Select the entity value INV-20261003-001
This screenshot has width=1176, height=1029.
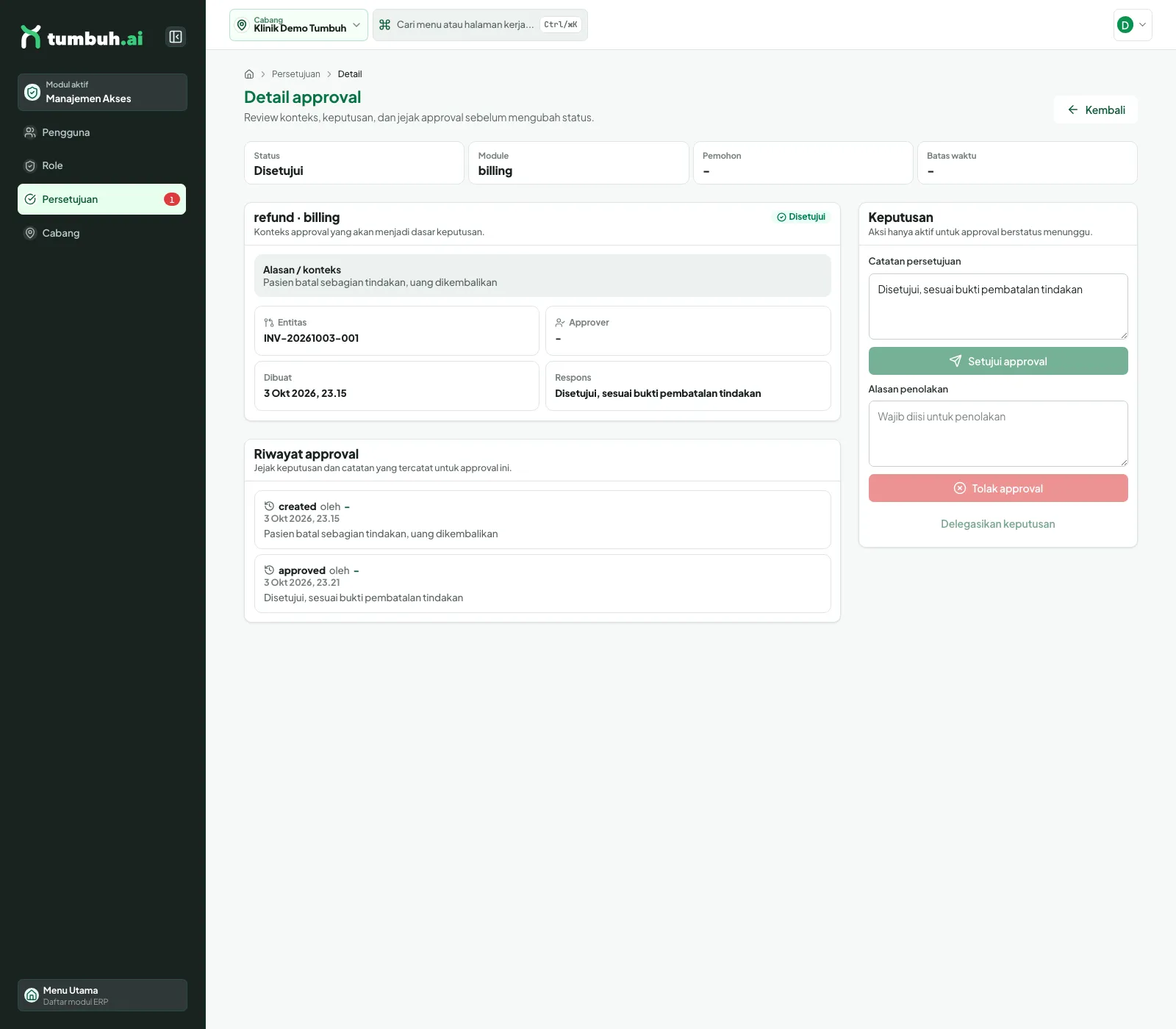coord(312,339)
